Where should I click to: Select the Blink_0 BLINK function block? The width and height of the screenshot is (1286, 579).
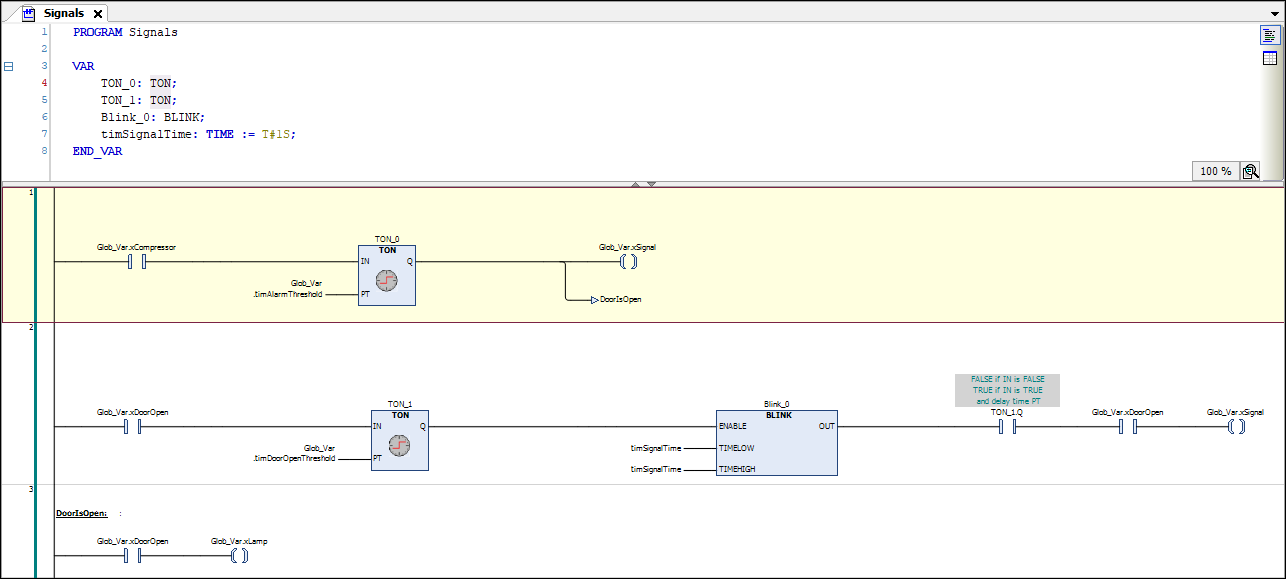click(x=777, y=442)
